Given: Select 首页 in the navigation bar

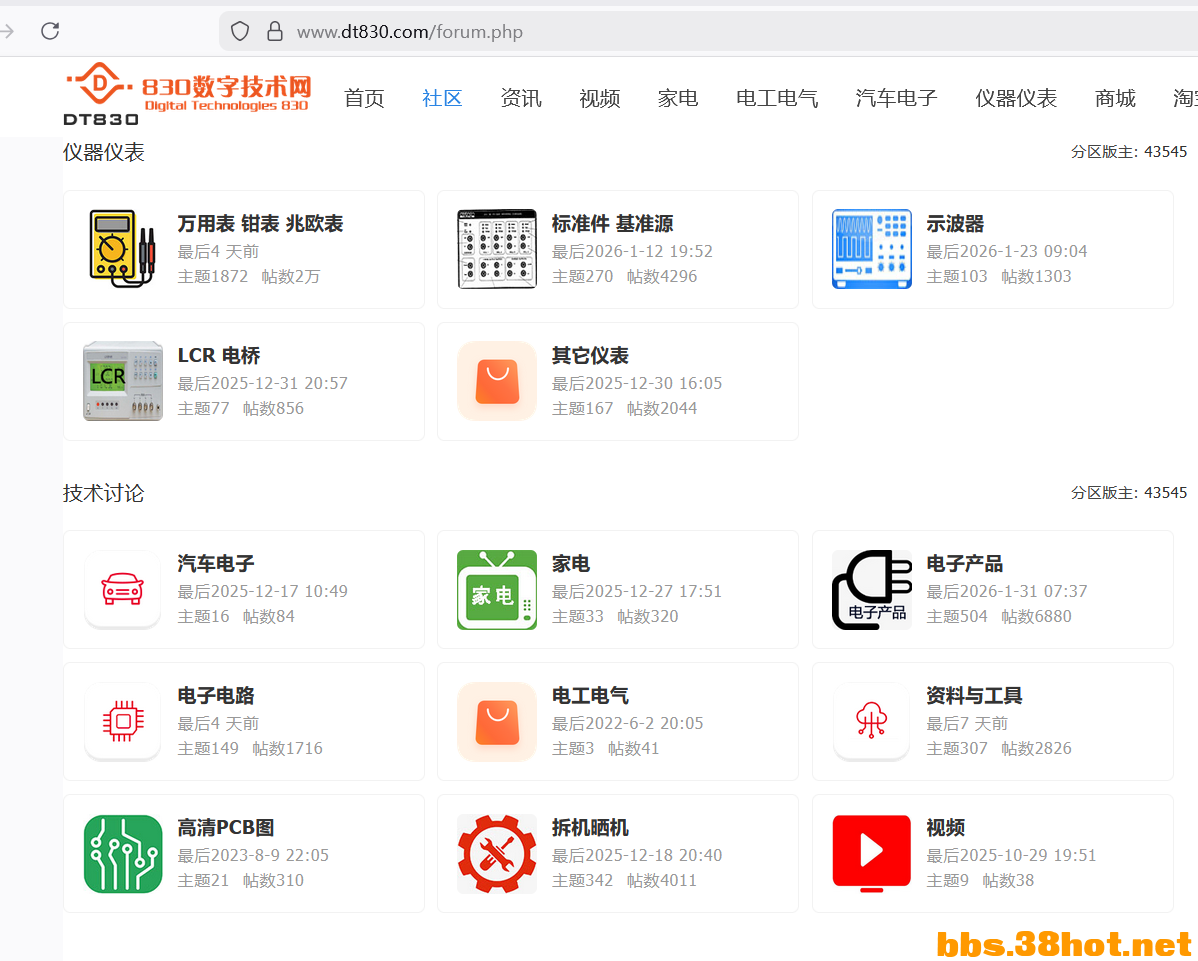Looking at the screenshot, I should [364, 98].
